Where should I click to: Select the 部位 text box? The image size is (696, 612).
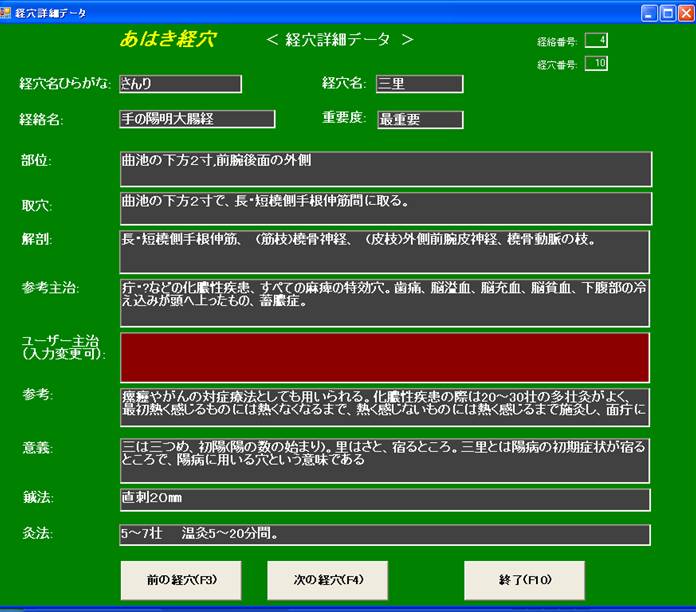pos(384,169)
